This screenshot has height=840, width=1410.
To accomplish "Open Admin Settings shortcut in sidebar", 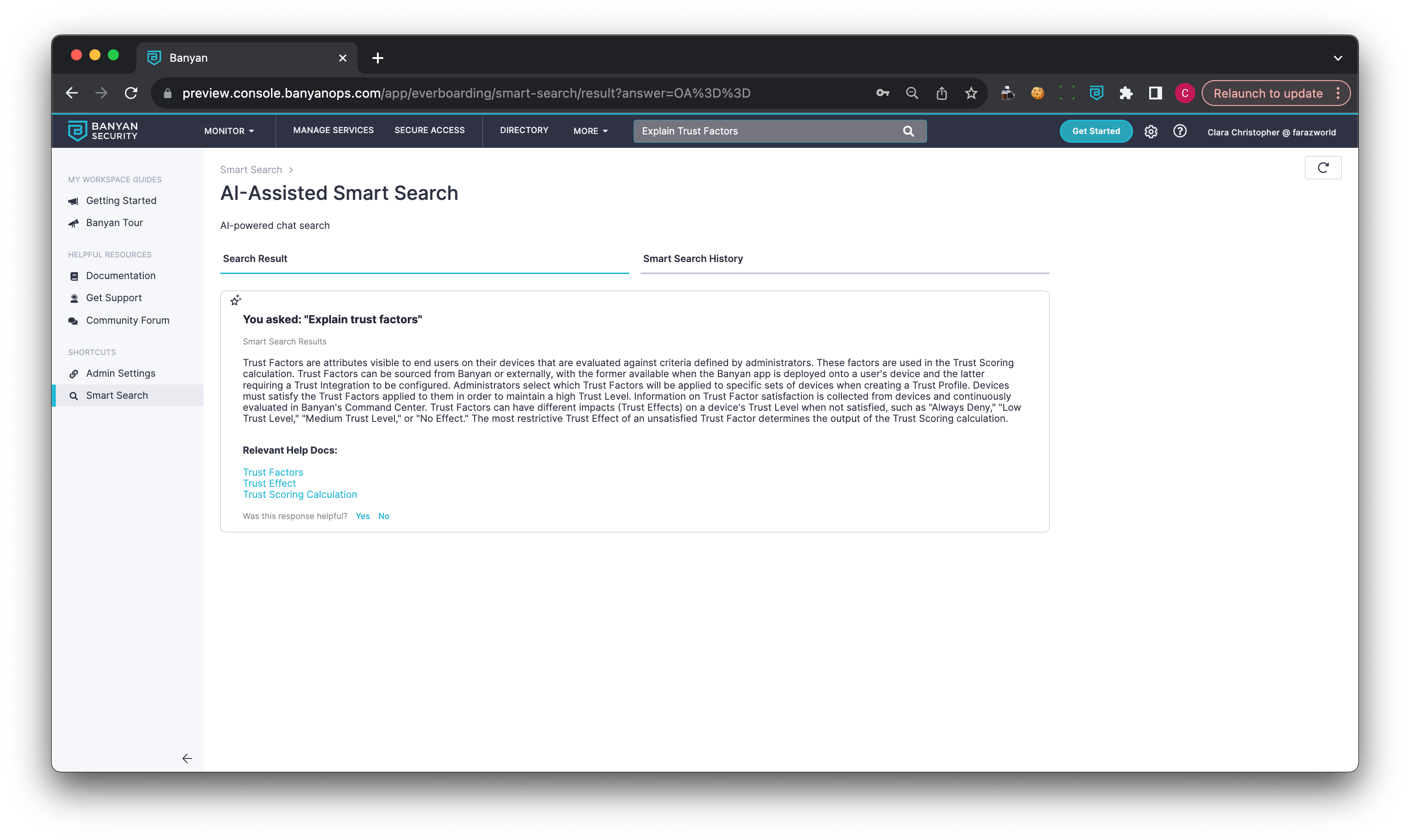I will click(x=120, y=373).
